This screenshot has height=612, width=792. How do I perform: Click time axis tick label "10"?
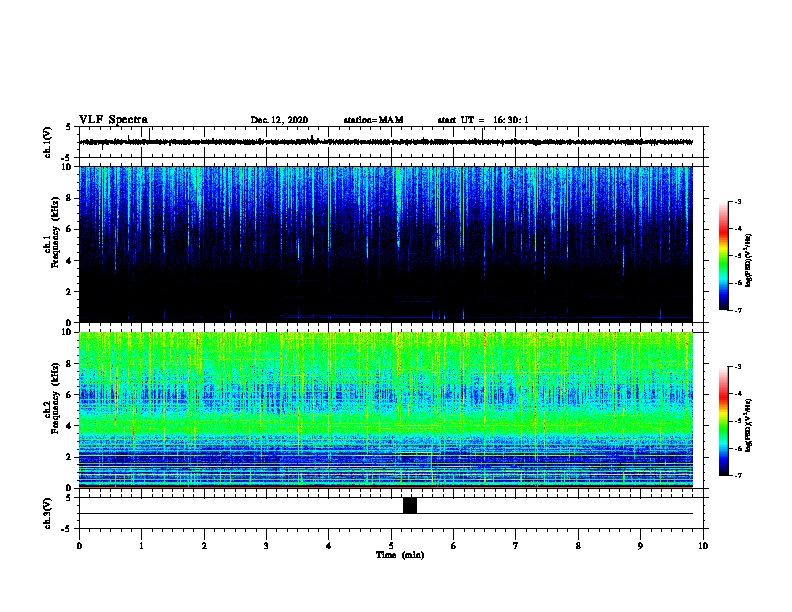(x=703, y=546)
